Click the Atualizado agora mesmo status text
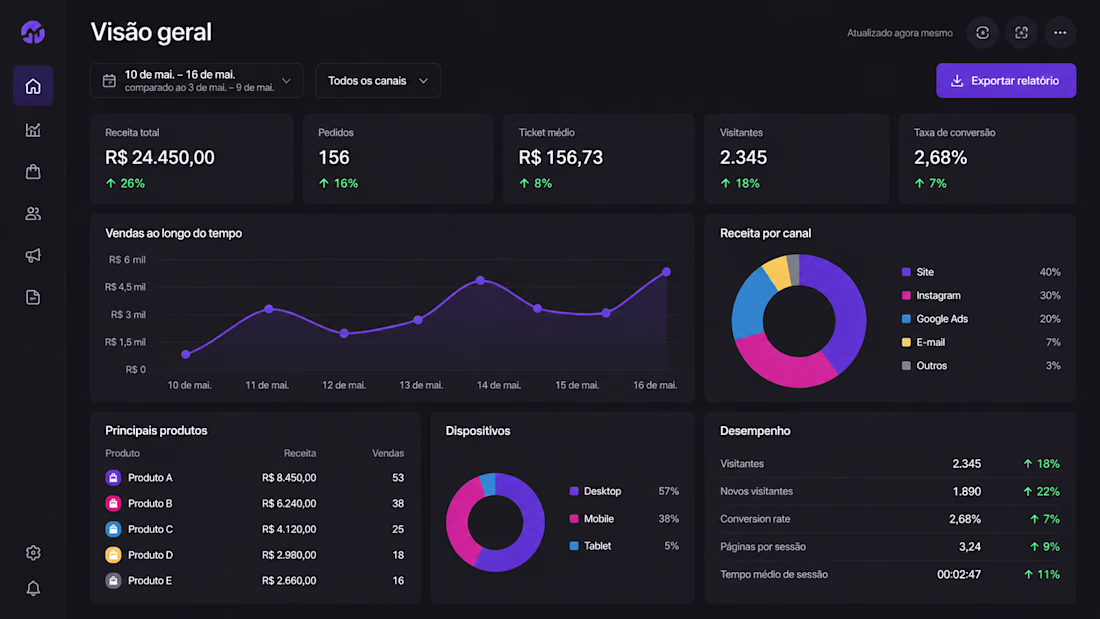Viewport: 1100px width, 619px height. tap(899, 33)
